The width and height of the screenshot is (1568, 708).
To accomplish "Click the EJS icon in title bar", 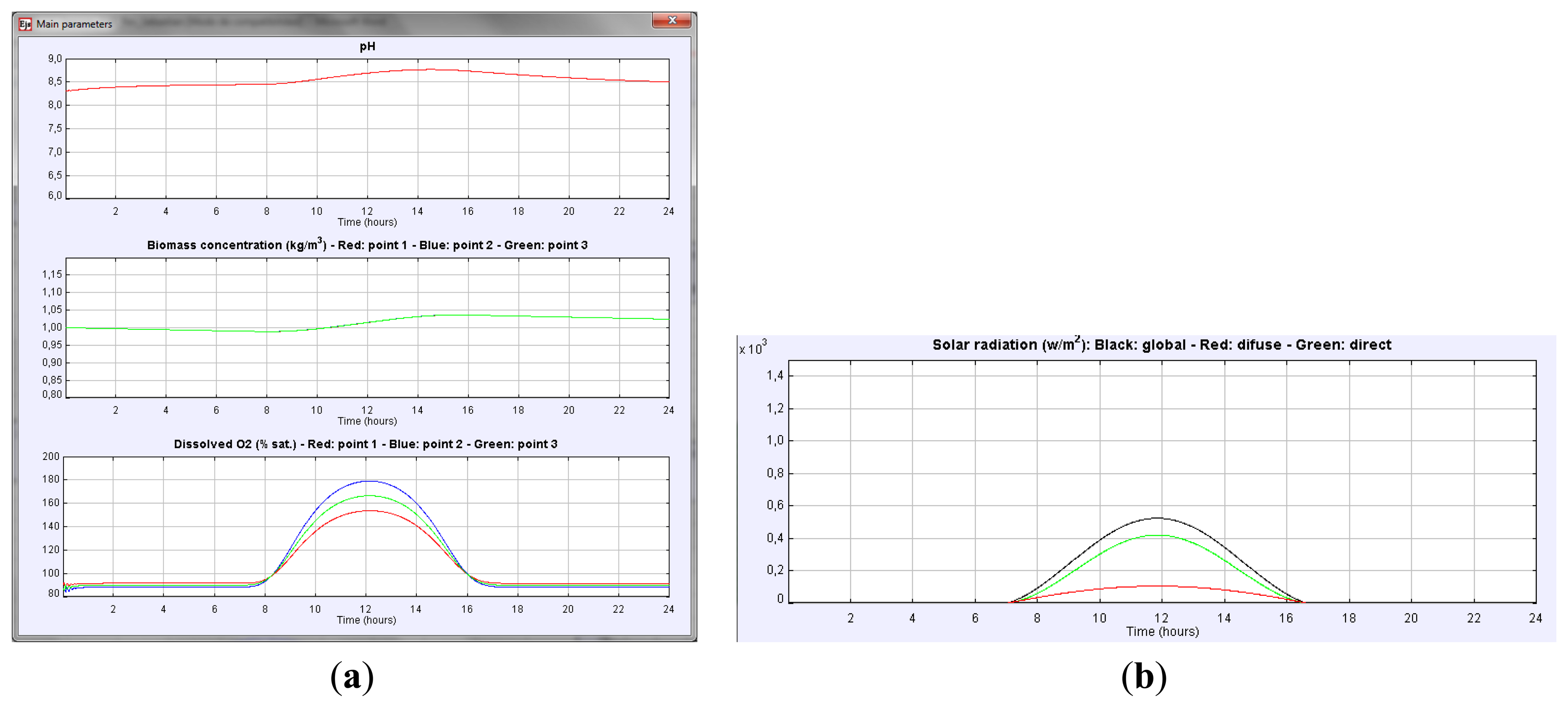I will (25, 24).
